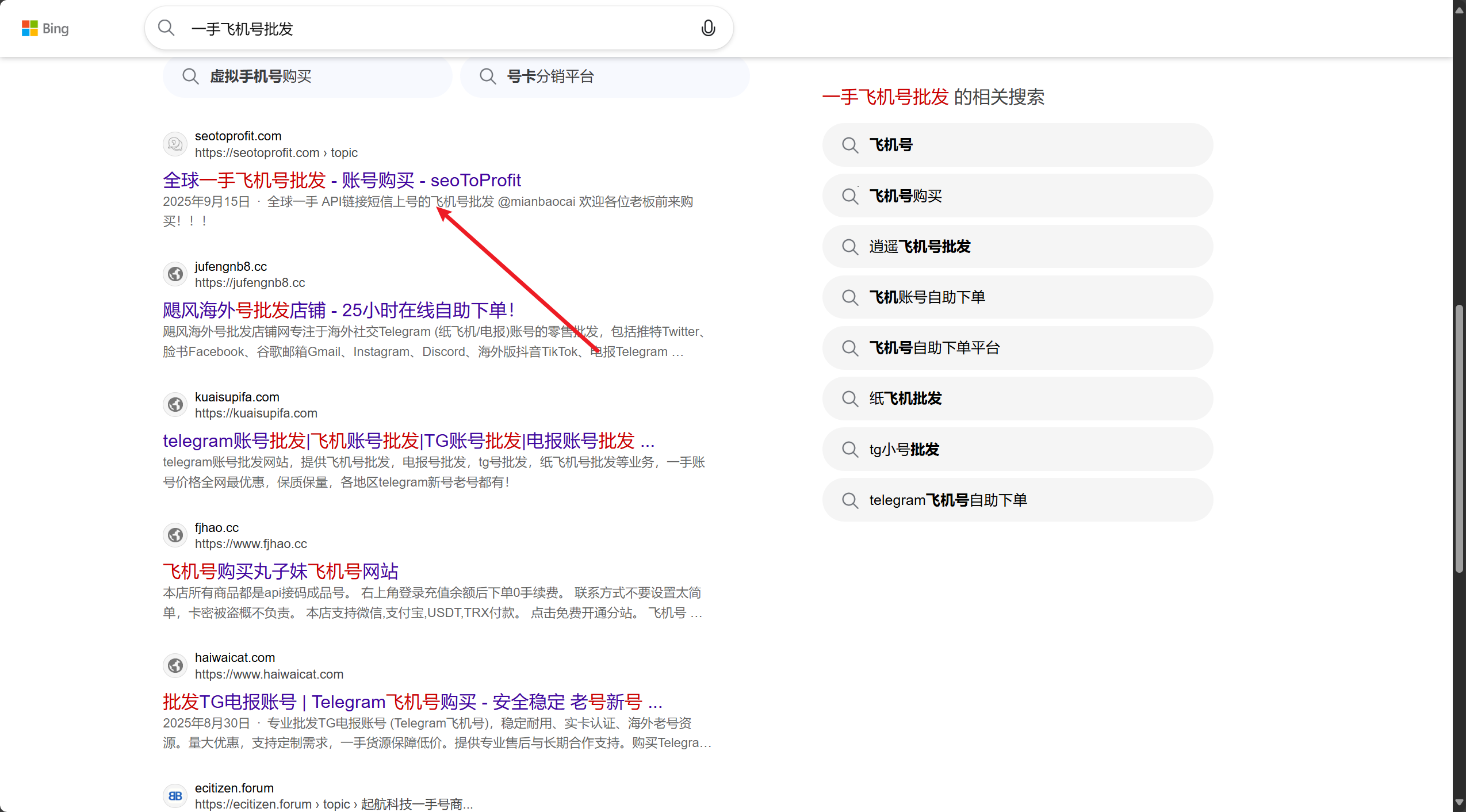Click the kuaisupifa.com globe favicon
The width and height of the screenshot is (1466, 812).
(175, 405)
